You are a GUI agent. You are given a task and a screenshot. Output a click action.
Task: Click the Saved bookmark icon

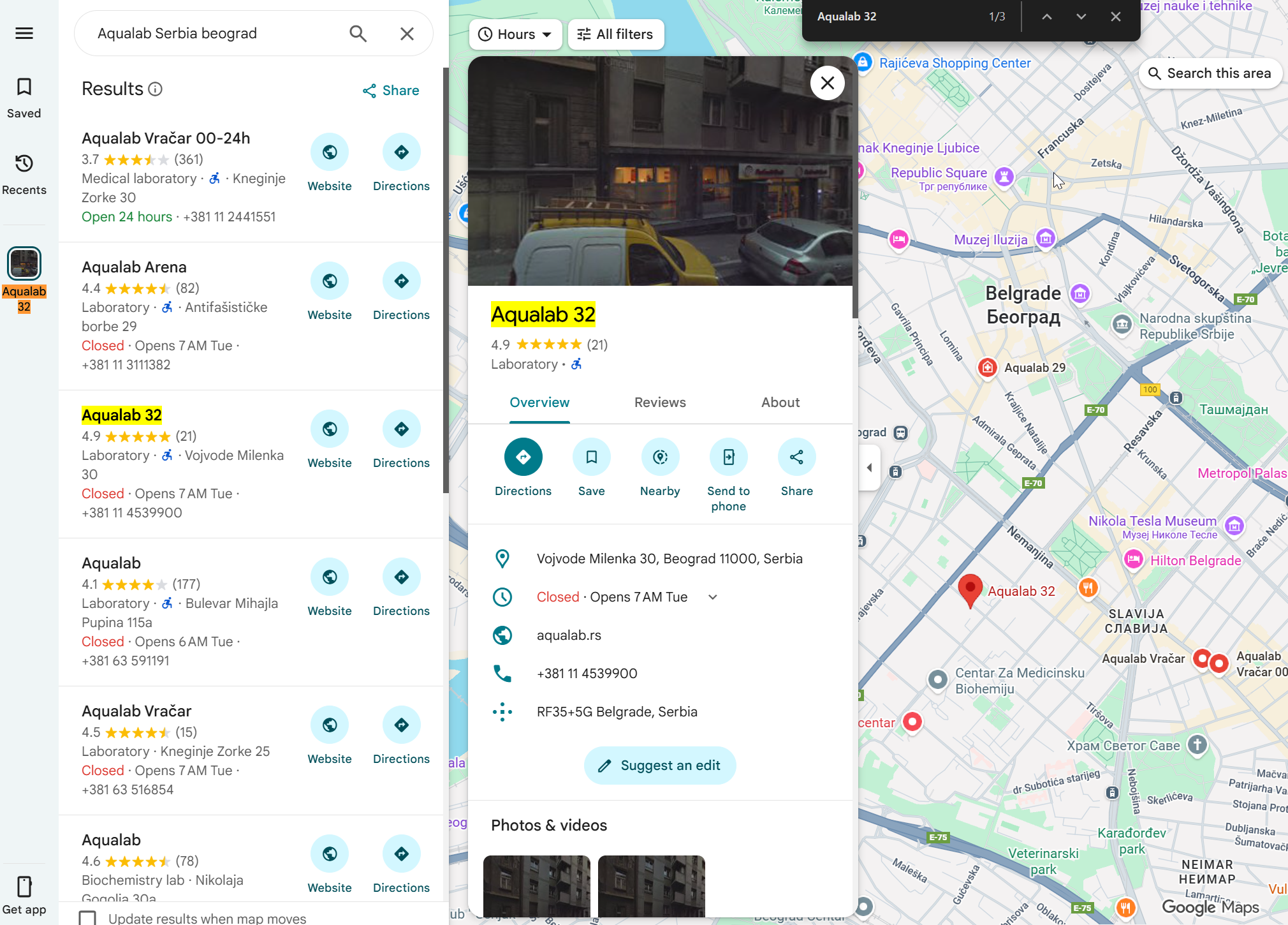(24, 87)
